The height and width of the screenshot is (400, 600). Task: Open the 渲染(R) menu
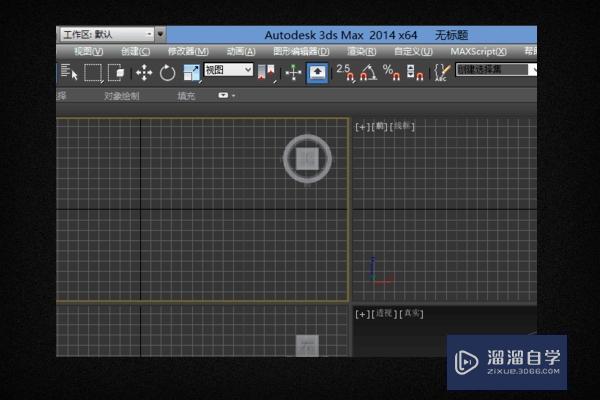(362, 51)
